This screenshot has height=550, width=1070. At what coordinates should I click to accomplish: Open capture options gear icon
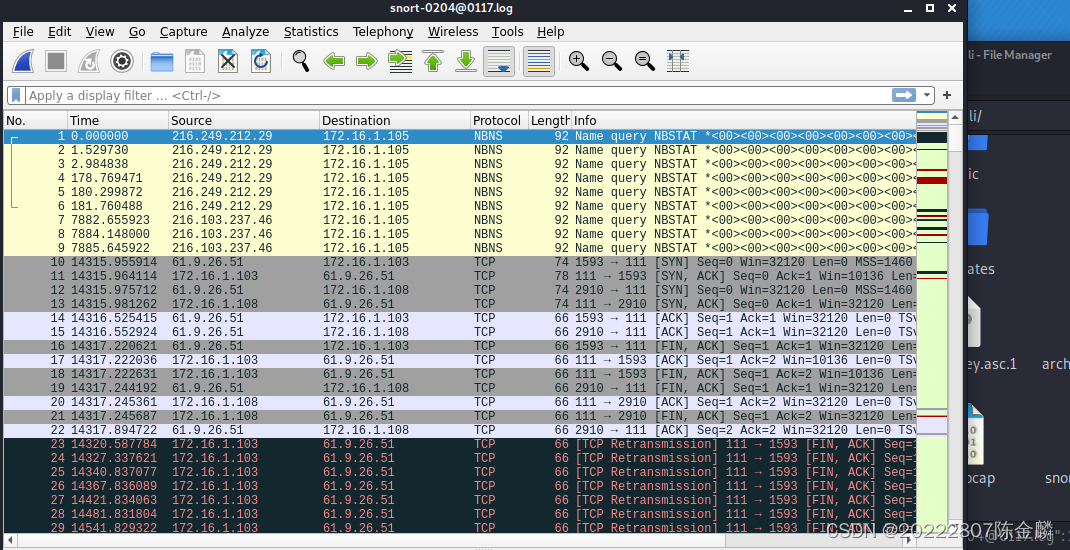coord(121,61)
